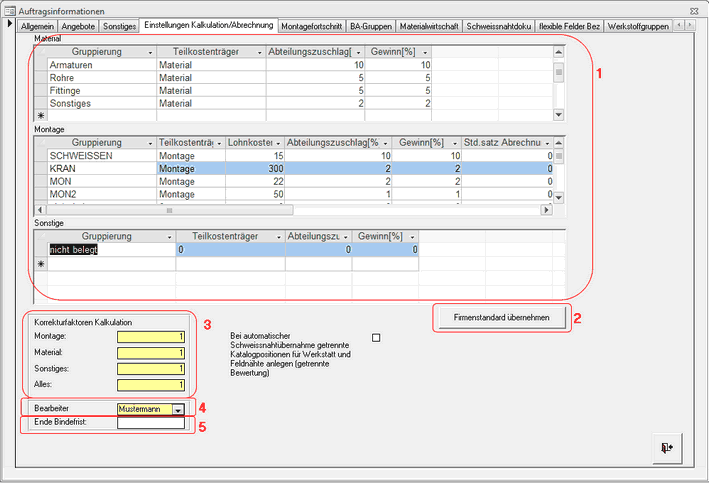Go to the Angebote tab

pyautogui.click(x=79, y=25)
